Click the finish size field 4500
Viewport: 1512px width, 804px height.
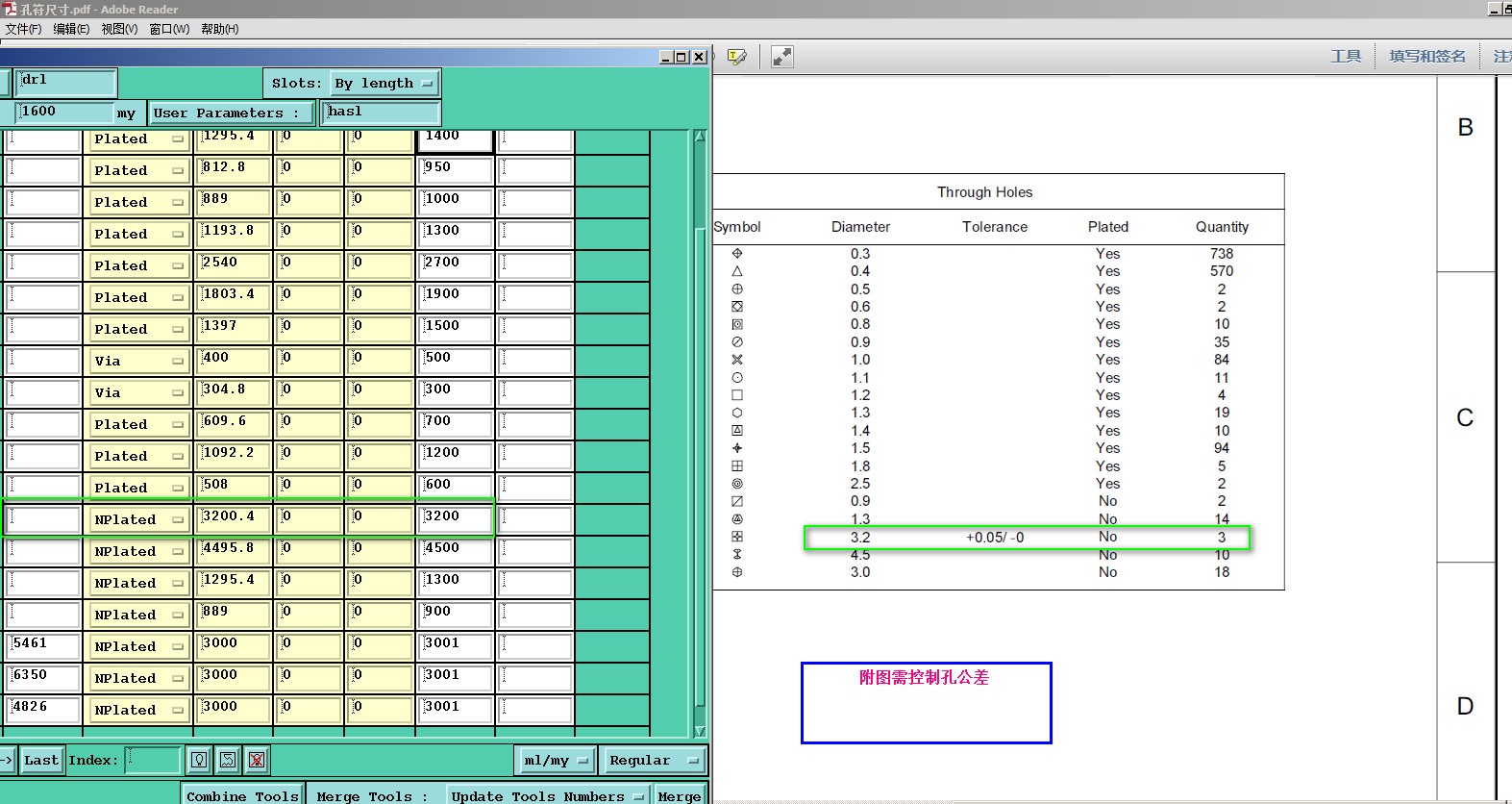click(456, 551)
